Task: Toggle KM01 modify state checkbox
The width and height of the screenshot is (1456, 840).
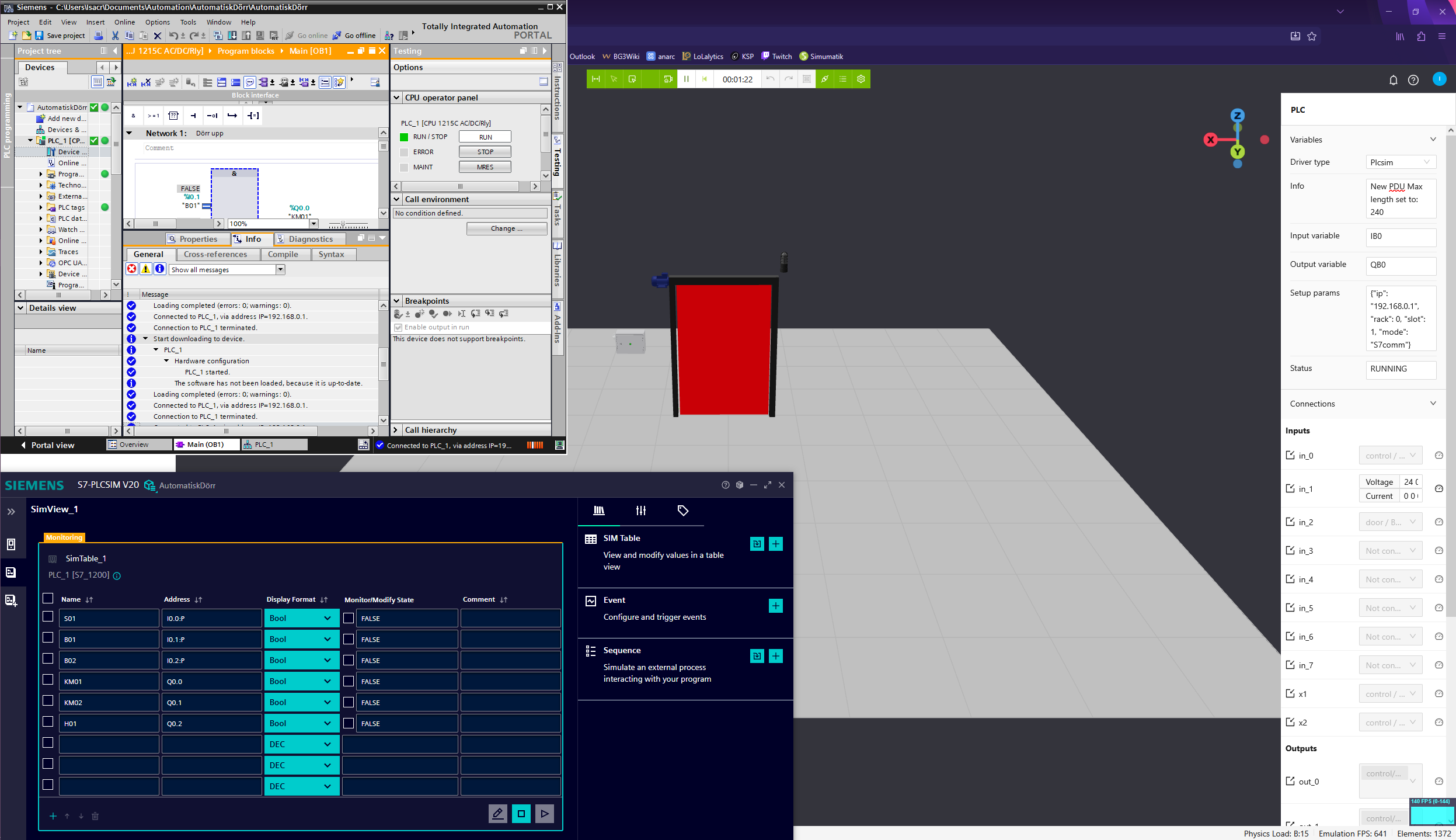Action: click(x=349, y=681)
